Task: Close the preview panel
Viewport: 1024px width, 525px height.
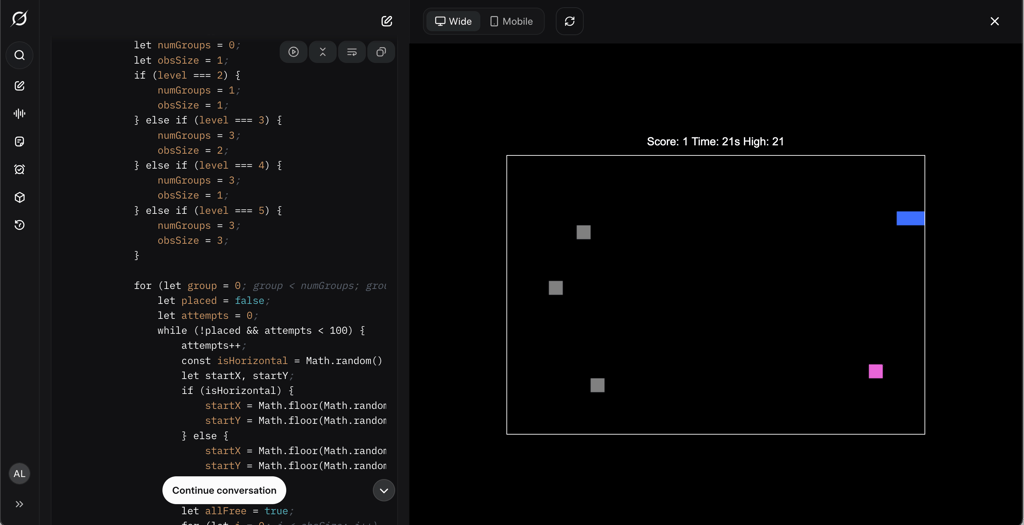Action: coord(995,22)
